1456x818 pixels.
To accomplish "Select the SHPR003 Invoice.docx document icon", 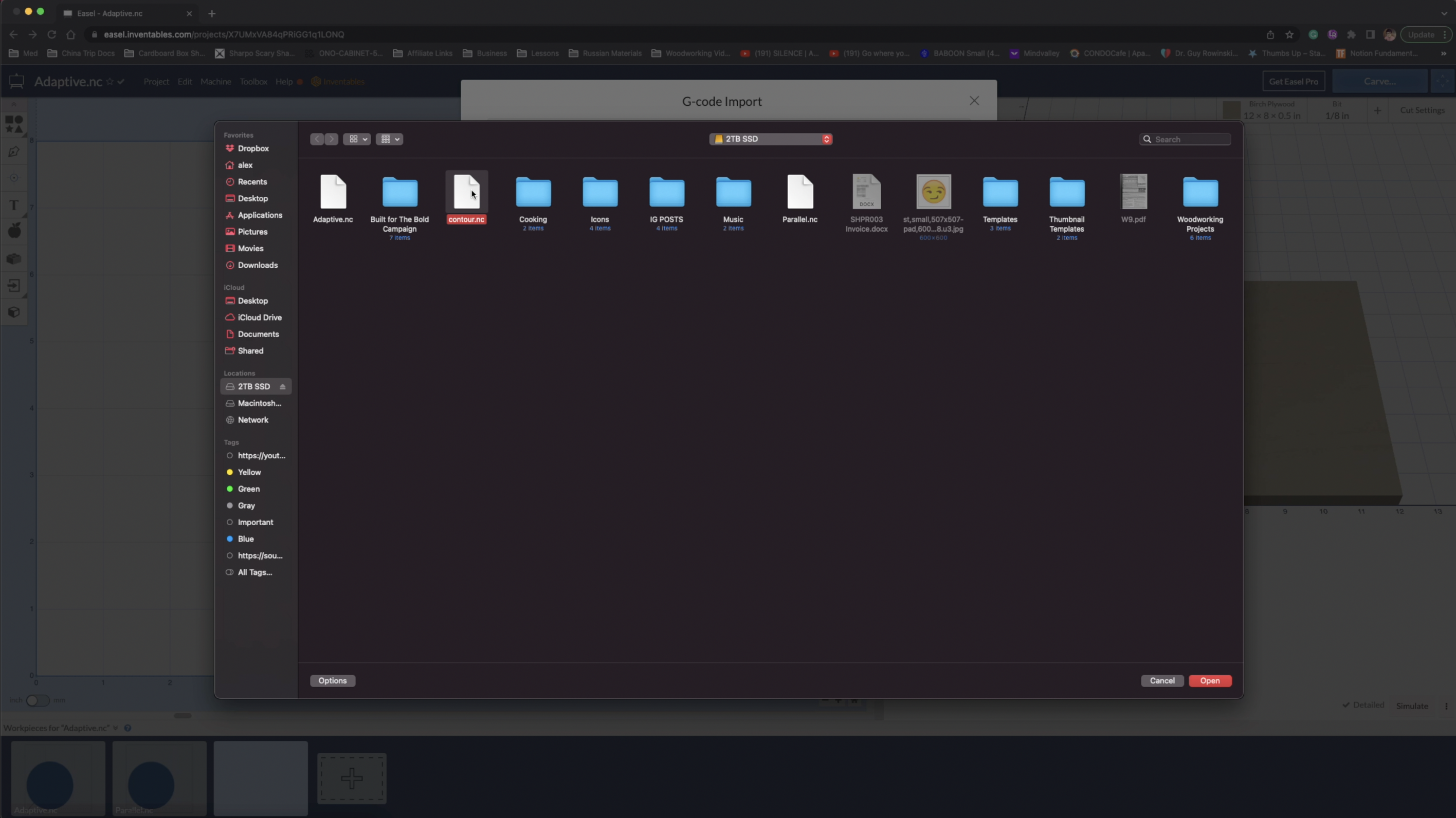I will pyautogui.click(x=866, y=192).
